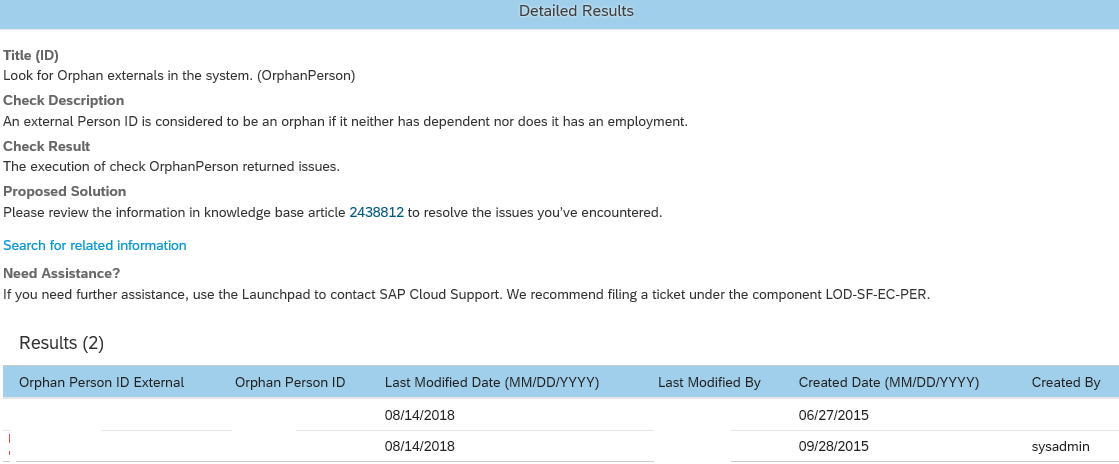Click the Results (2) heading
This screenshot has width=1119, height=464.
pyautogui.click(x=61, y=343)
